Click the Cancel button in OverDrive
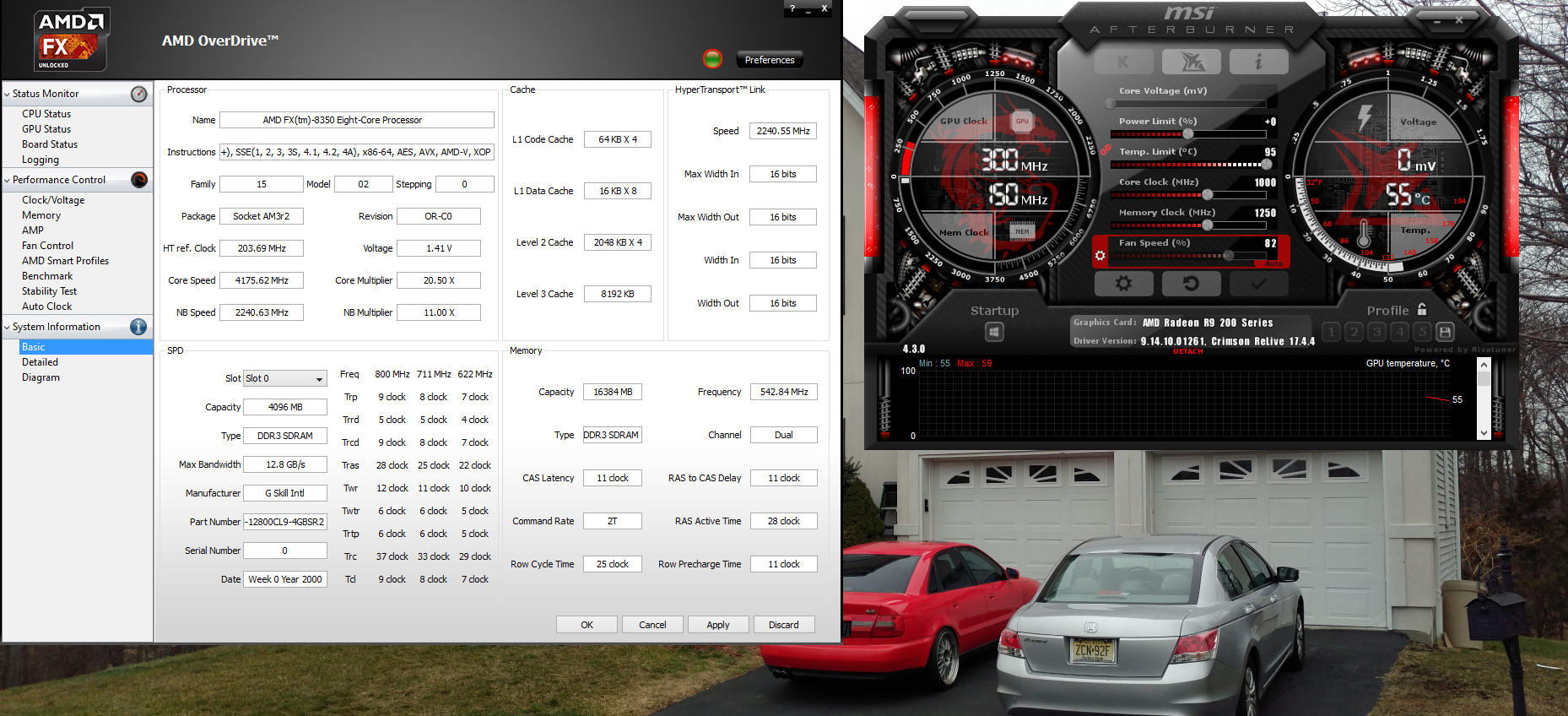This screenshot has width=1568, height=716. pyautogui.click(x=652, y=625)
